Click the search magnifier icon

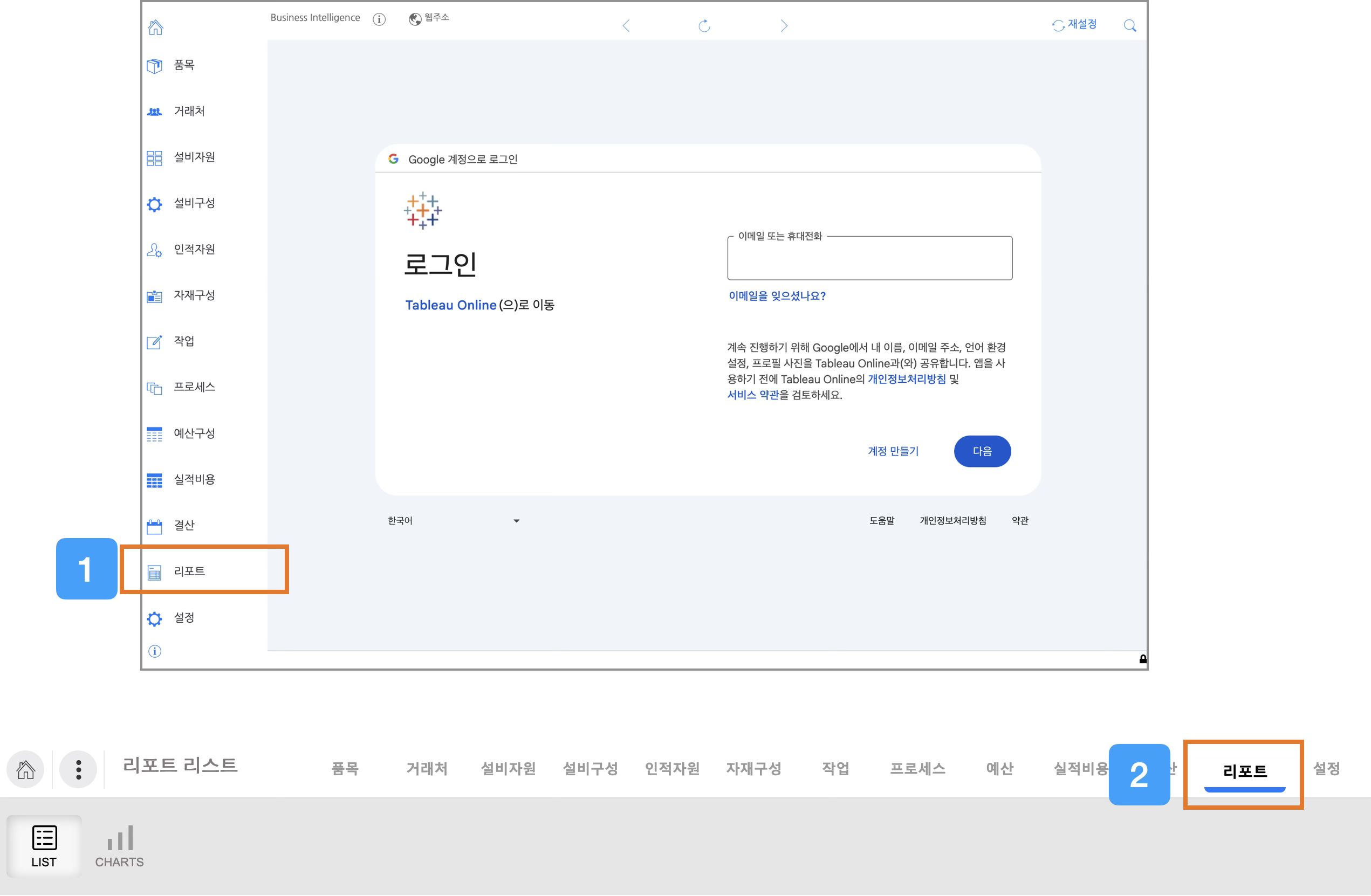point(1129,26)
